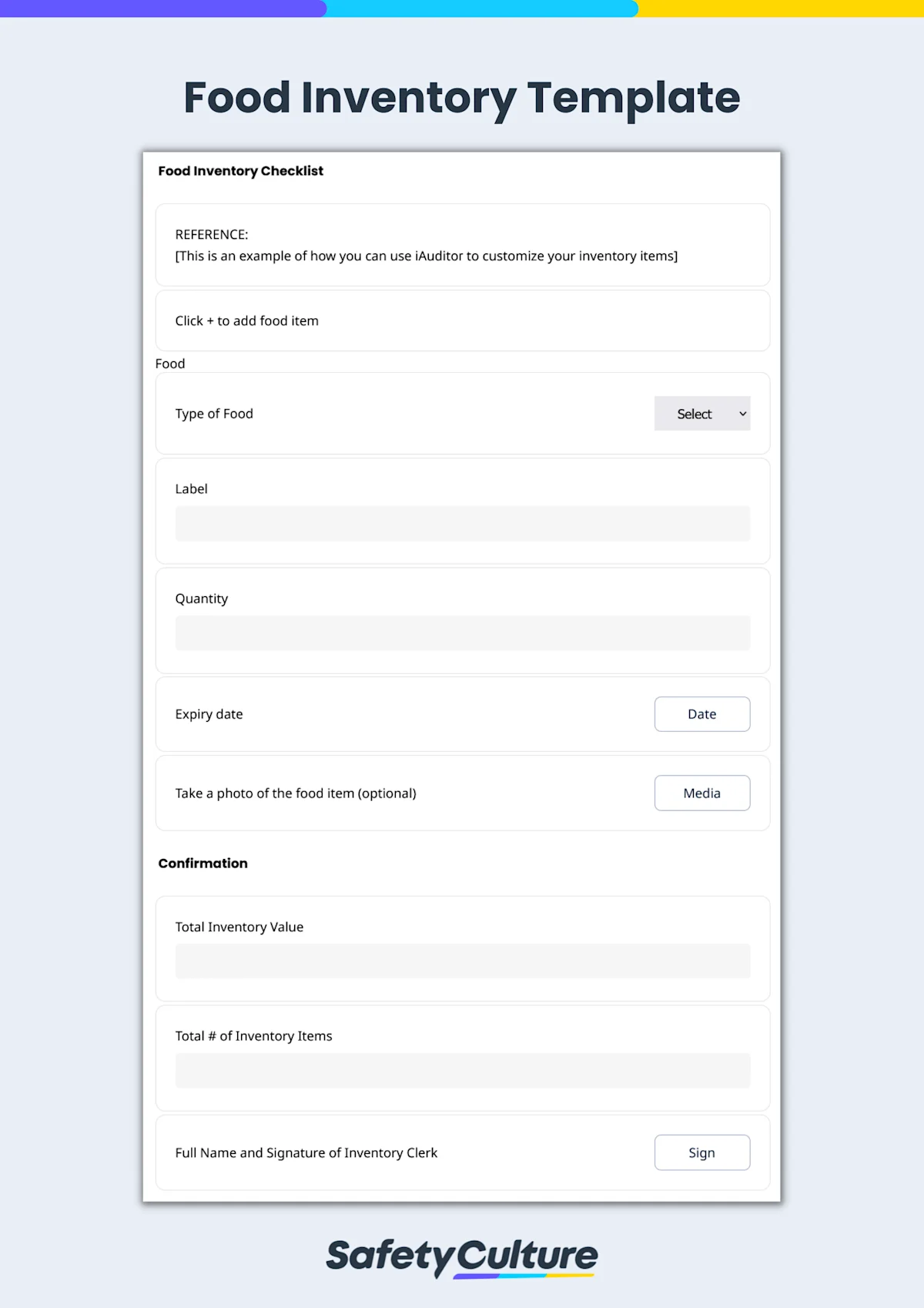Click the Total Inventory Value field
The height and width of the screenshot is (1308, 924).
[462, 961]
